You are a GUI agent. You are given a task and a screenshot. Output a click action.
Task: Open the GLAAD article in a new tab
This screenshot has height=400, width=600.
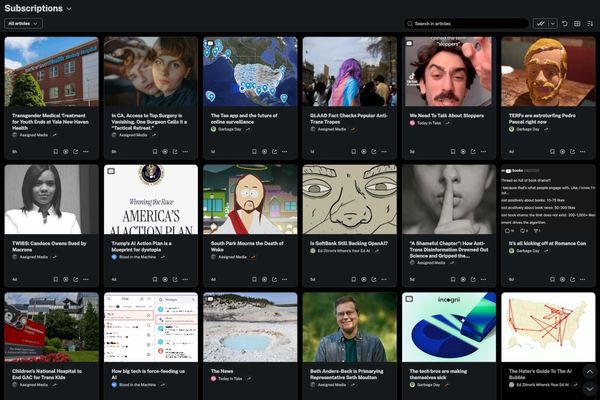pyautogui.click(x=374, y=152)
